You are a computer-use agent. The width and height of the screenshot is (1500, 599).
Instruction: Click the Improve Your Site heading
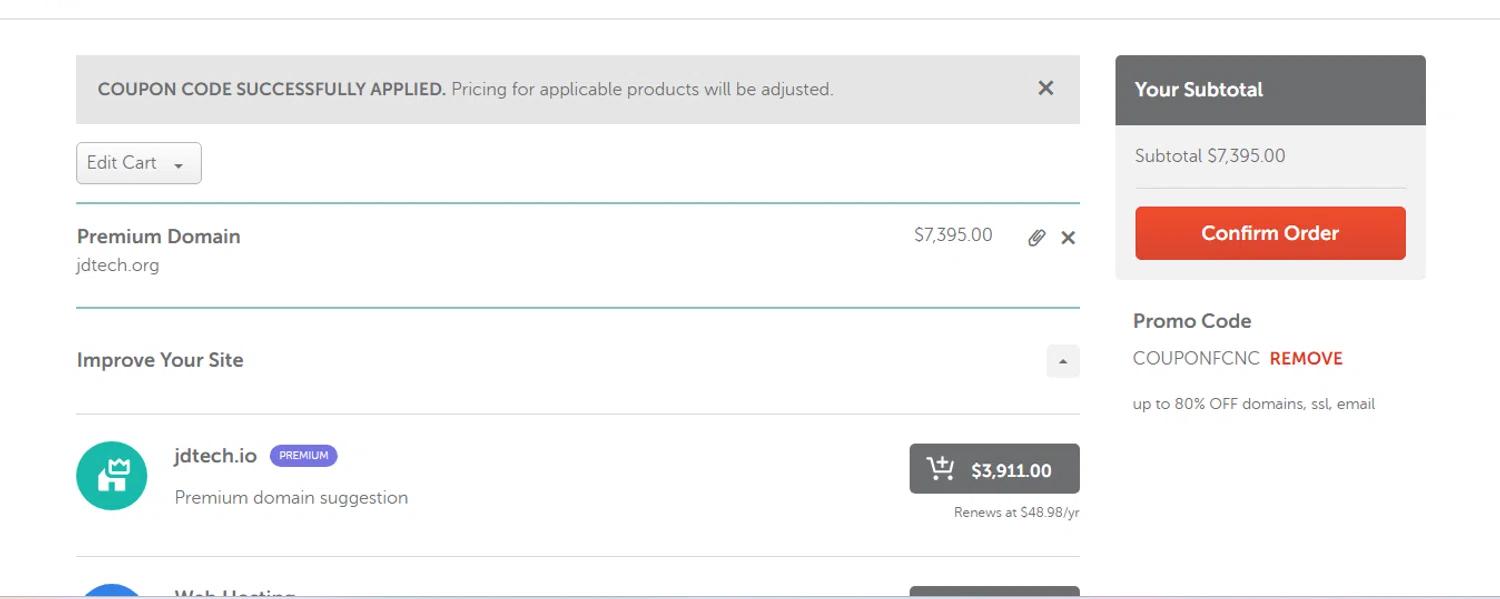[160, 360]
